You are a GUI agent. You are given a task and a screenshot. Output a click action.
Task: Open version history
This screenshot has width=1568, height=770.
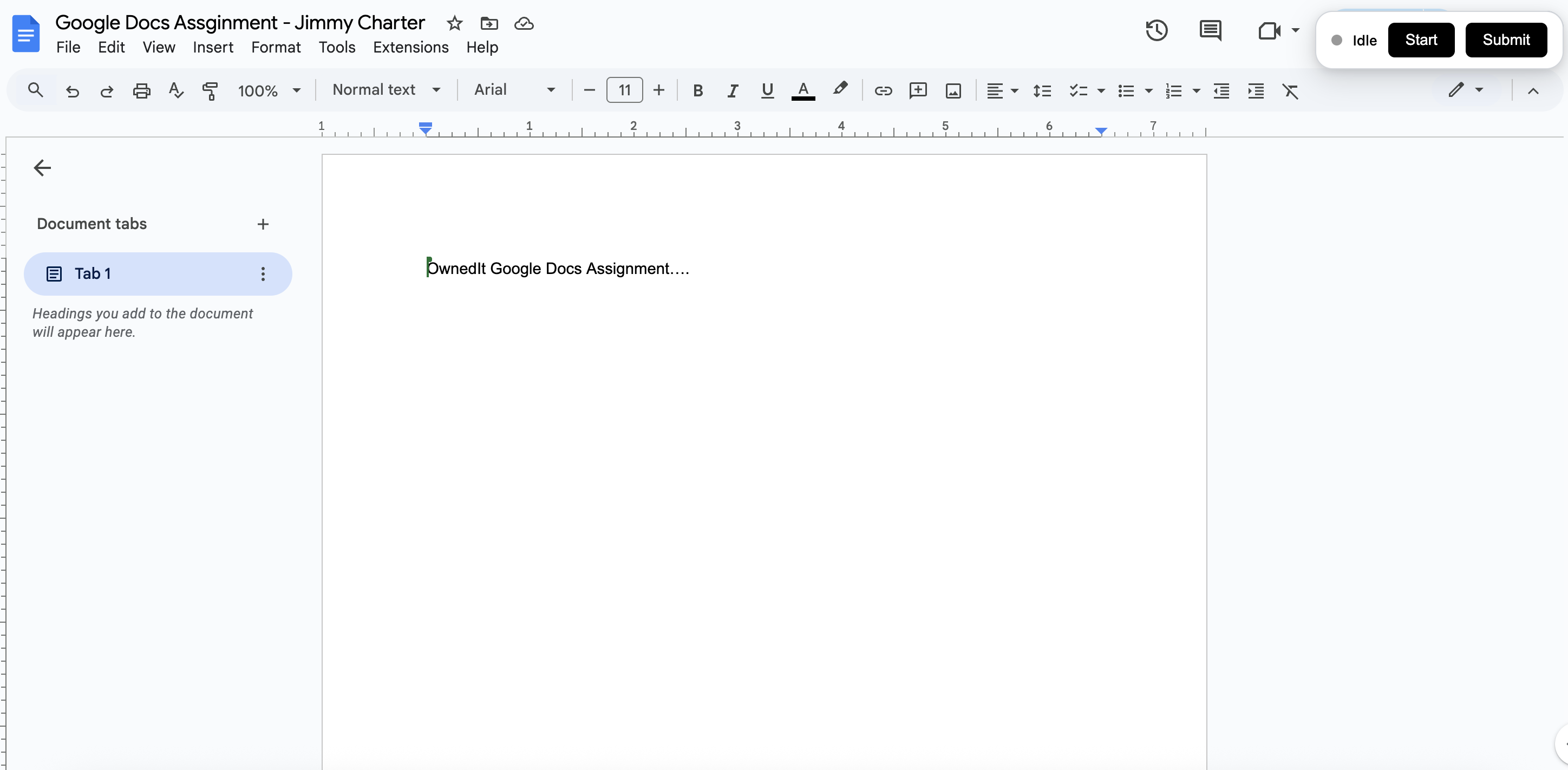(1156, 30)
